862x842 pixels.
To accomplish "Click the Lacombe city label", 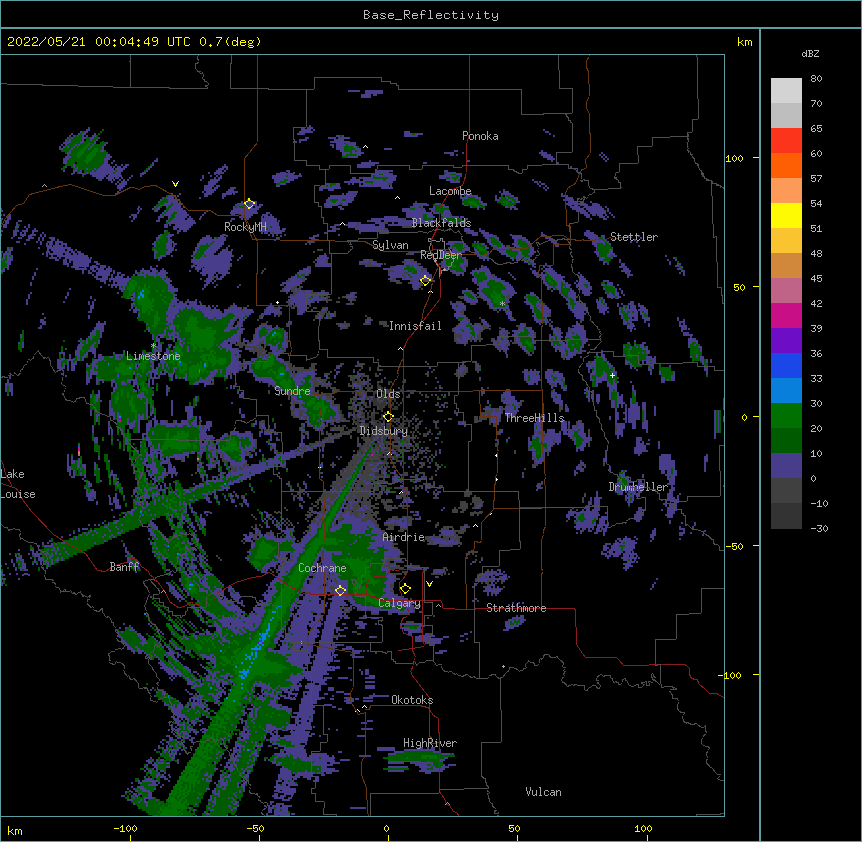I will click(450, 191).
